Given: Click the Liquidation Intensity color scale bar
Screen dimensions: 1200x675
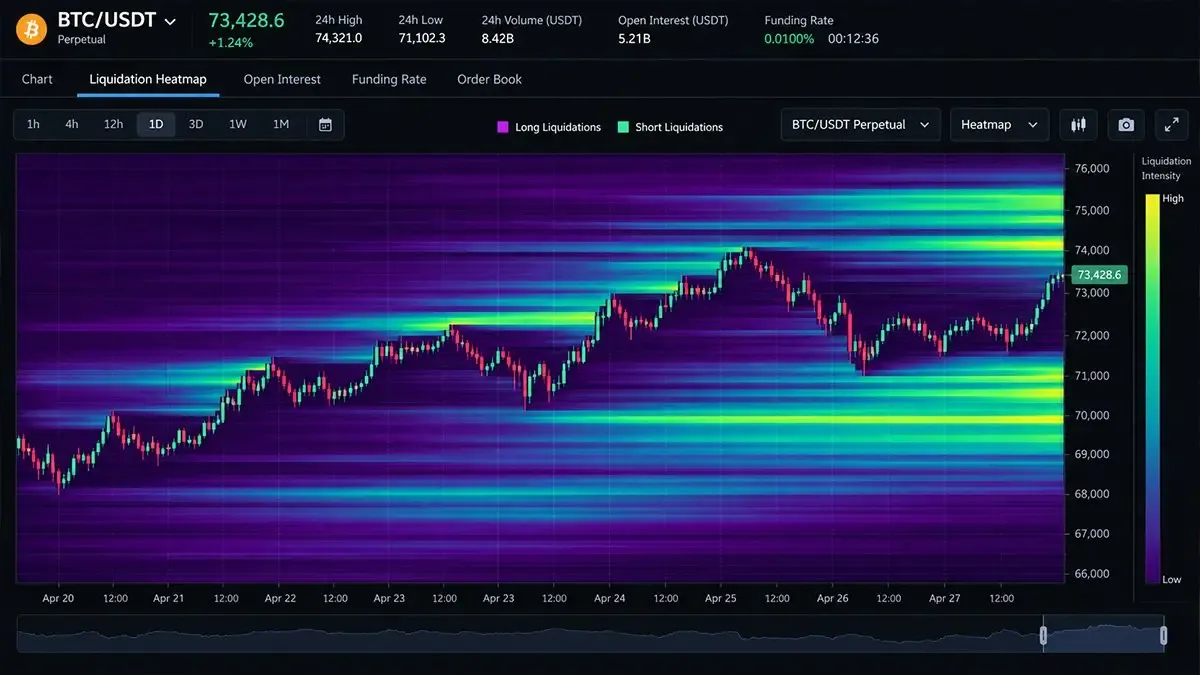Looking at the screenshot, I should click(x=1152, y=389).
